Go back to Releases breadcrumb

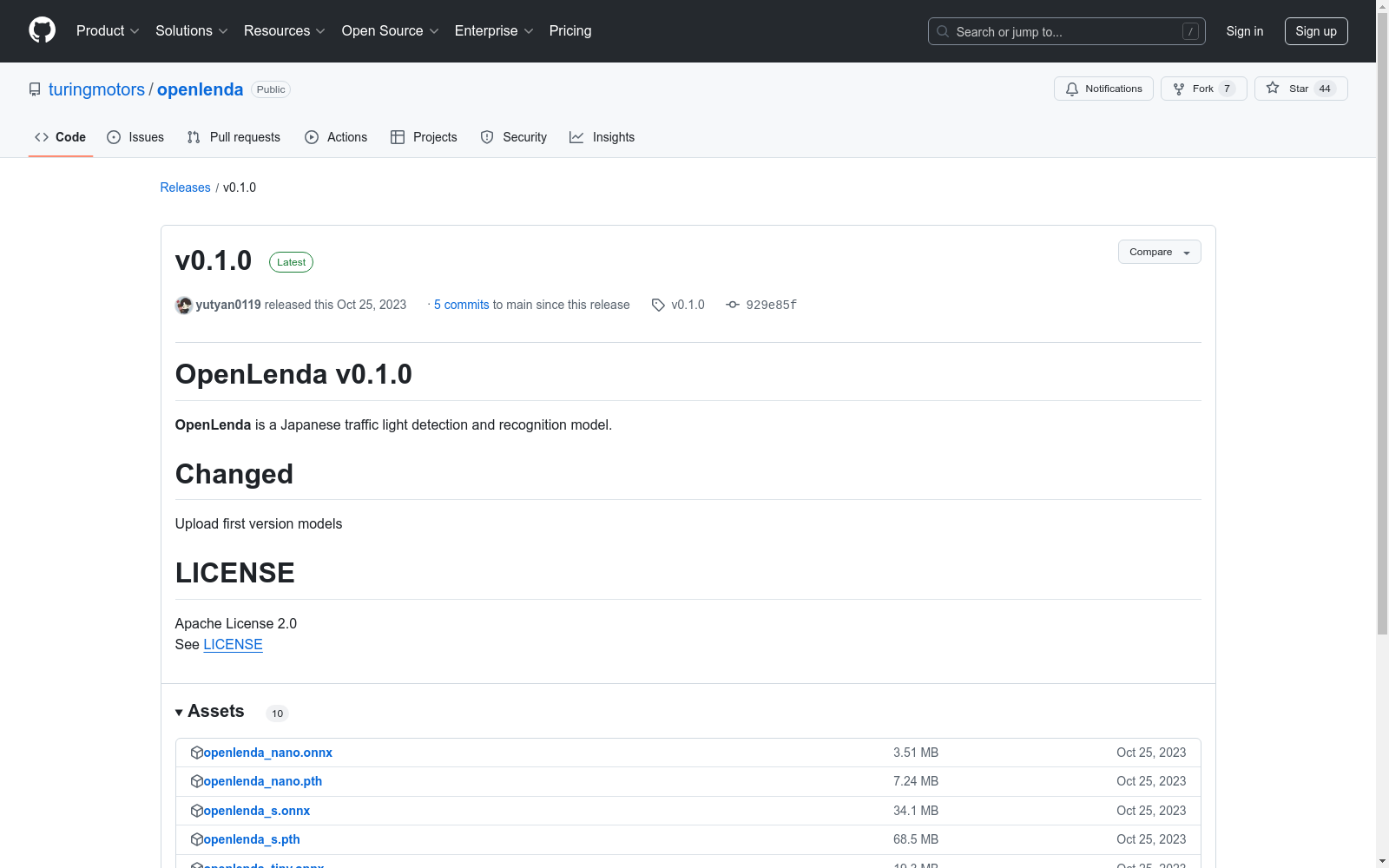(x=185, y=187)
